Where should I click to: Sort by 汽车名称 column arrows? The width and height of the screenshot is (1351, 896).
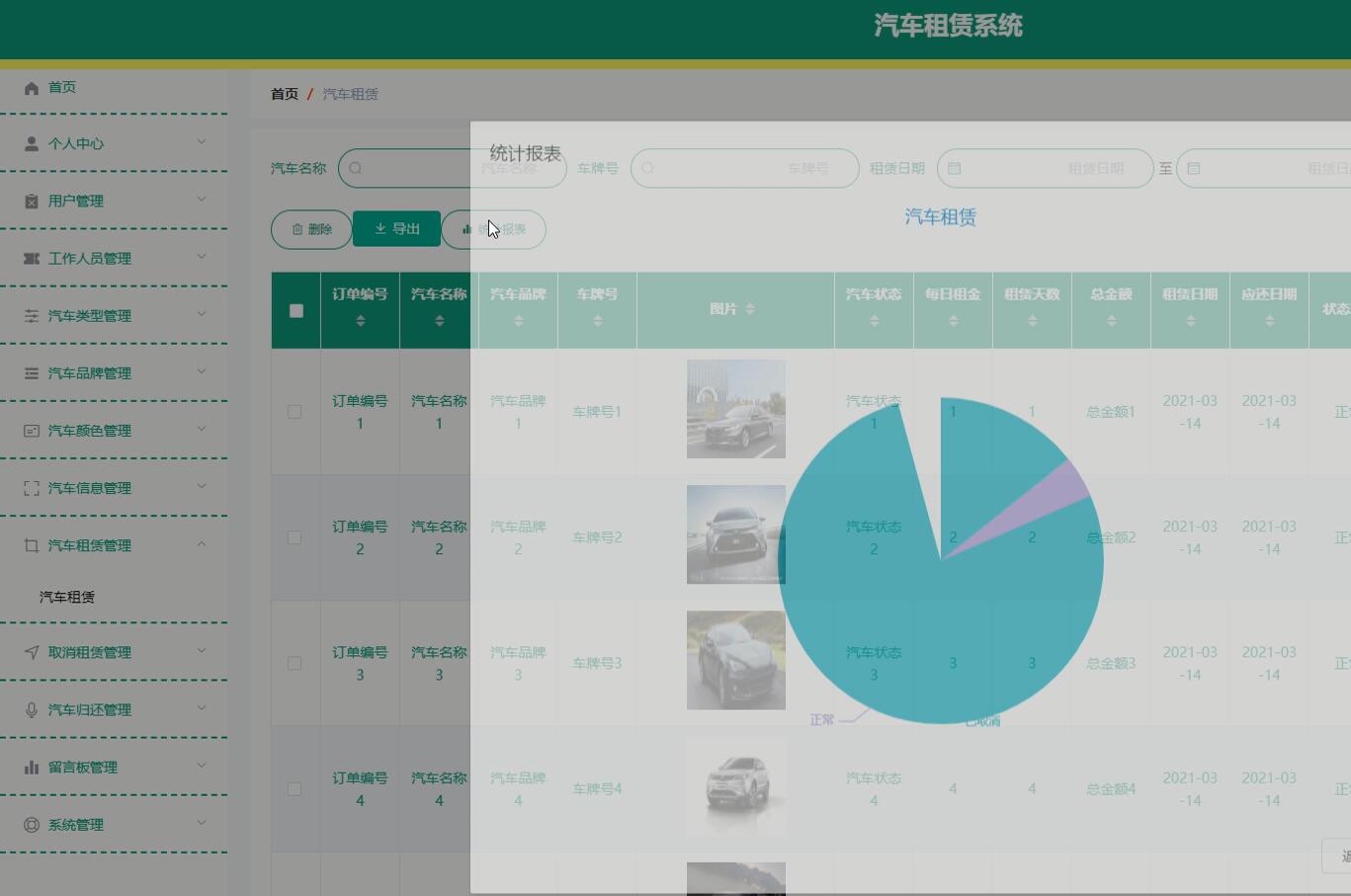click(x=440, y=321)
